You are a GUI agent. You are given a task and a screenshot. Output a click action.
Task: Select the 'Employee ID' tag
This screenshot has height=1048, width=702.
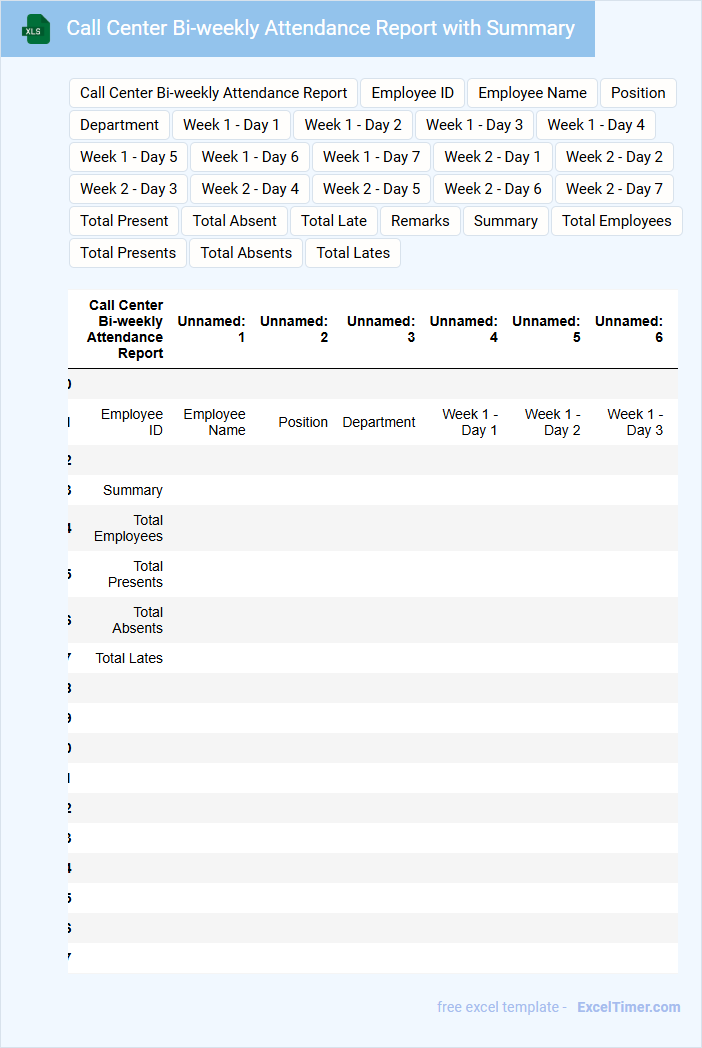(x=413, y=93)
